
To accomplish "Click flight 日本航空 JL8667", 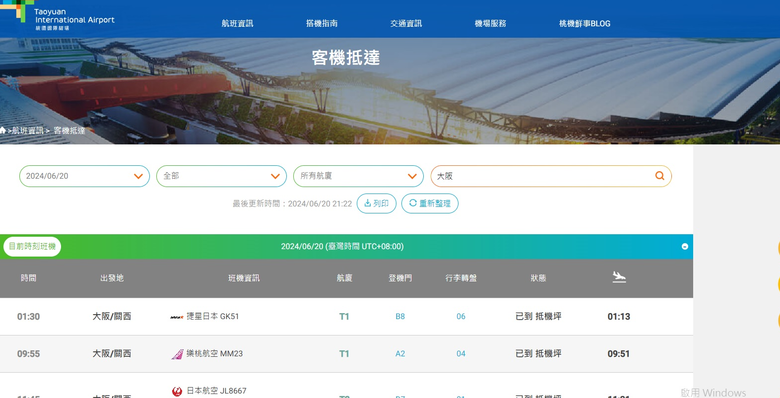I will pos(216,391).
